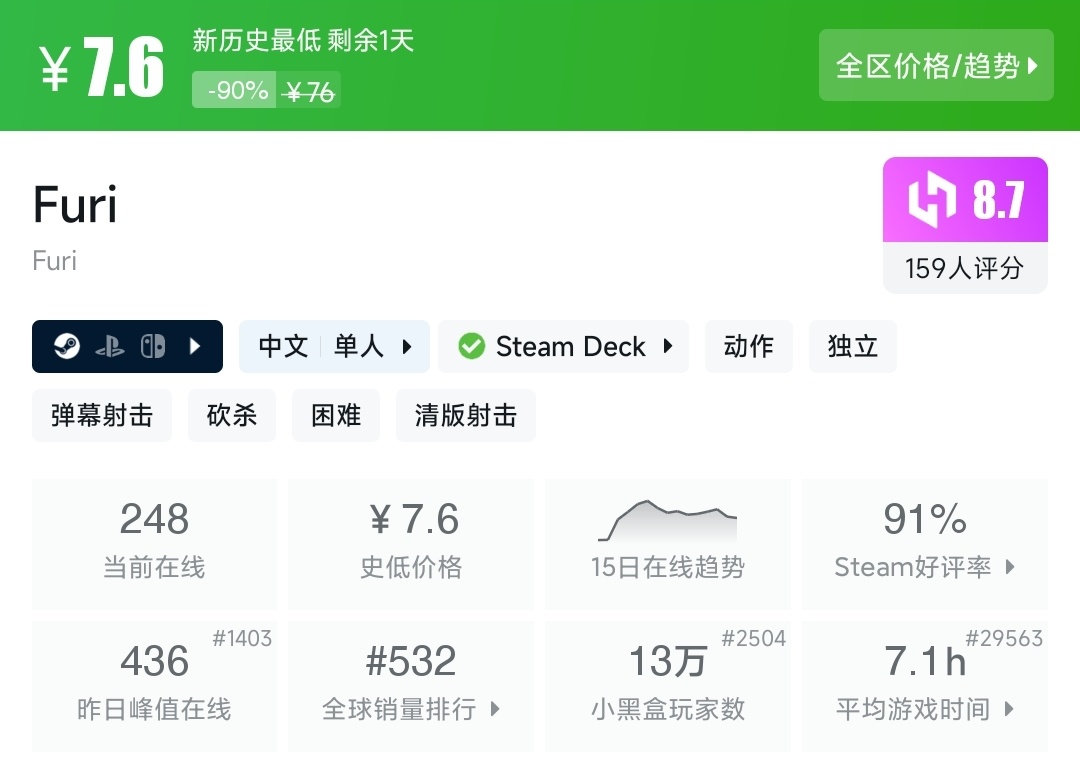
Task: Click the Nintendo Switch platform icon
Action: tap(153, 347)
